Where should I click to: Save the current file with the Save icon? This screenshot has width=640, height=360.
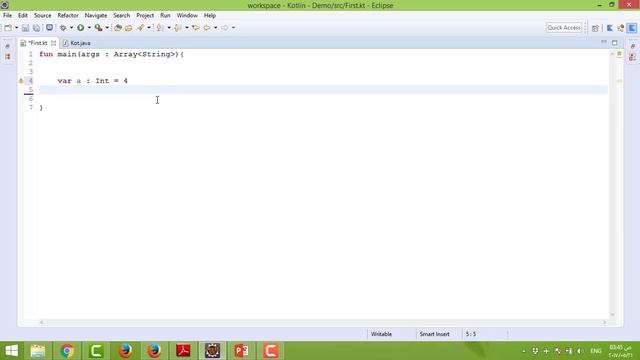coord(25,28)
